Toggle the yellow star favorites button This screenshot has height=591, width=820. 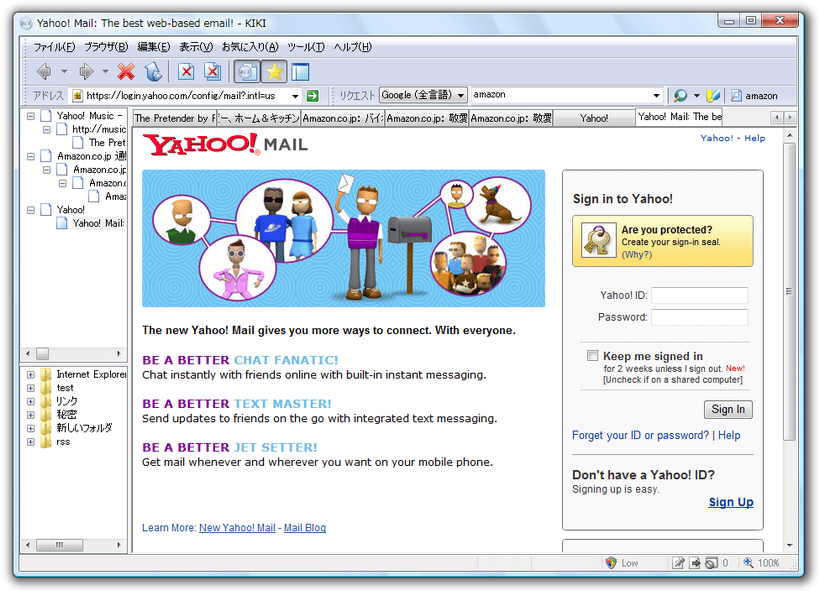[274, 72]
